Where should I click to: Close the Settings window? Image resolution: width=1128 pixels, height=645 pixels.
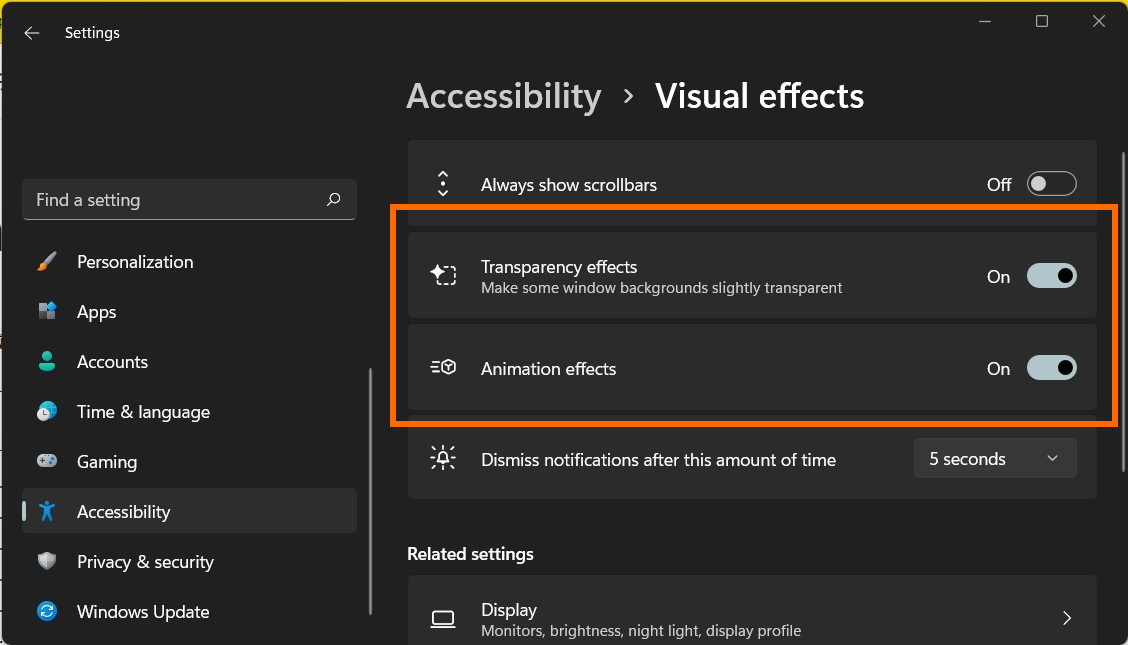pos(1099,22)
